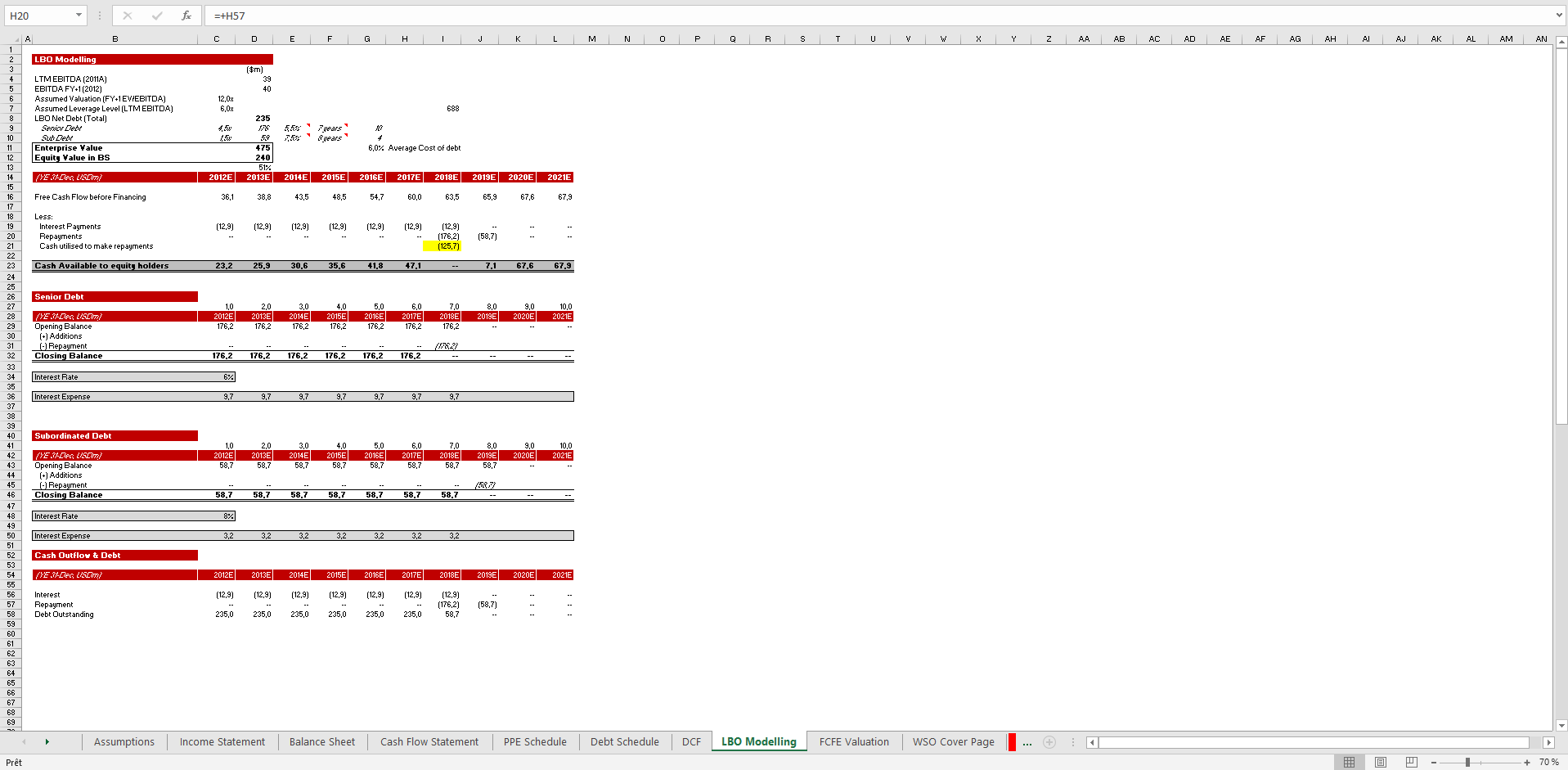1568x770 pixels.
Task: Click the Cancel (X) icon beside the formula bar
Action: click(x=128, y=16)
